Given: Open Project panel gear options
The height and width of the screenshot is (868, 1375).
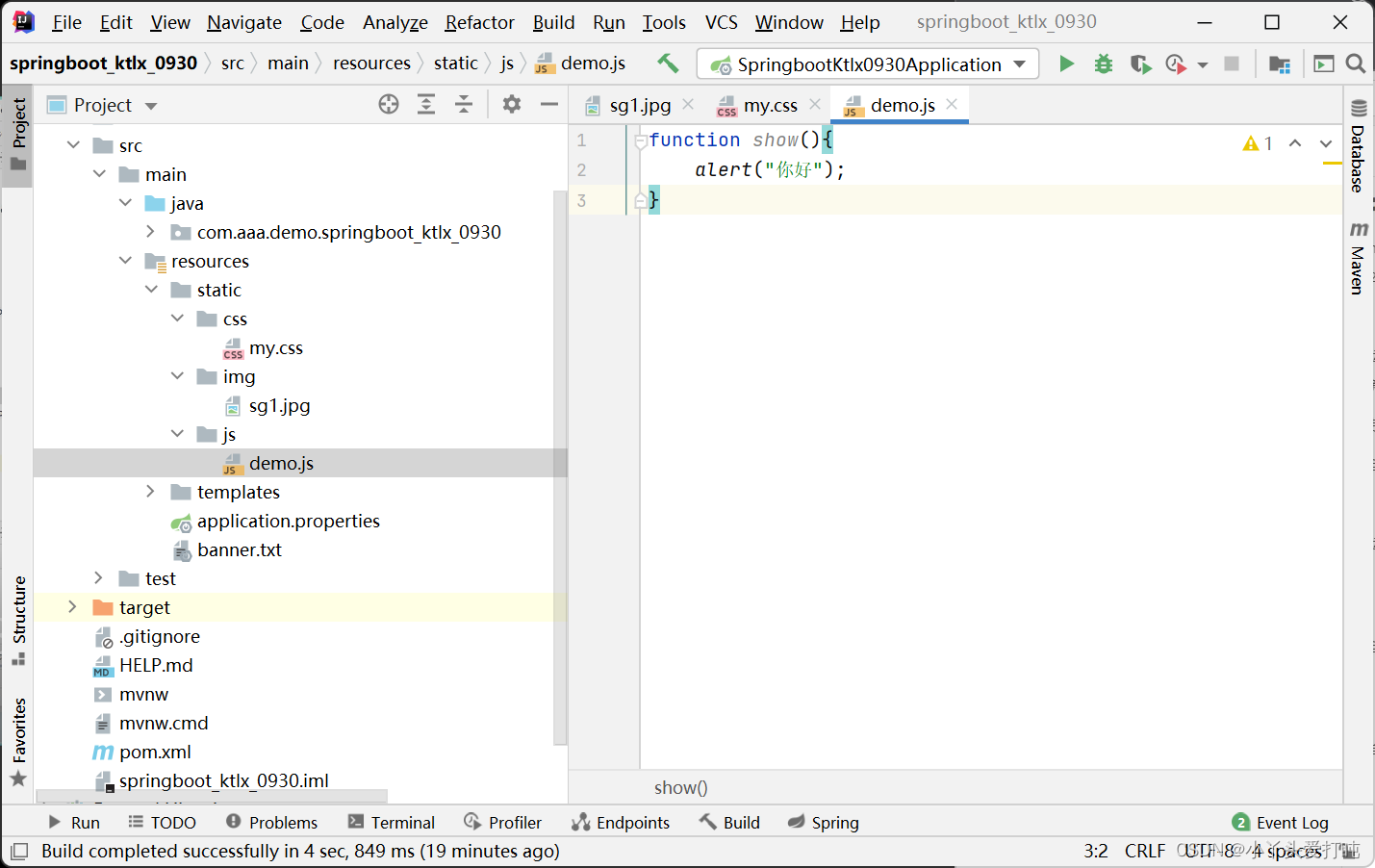Looking at the screenshot, I should pyautogui.click(x=512, y=104).
